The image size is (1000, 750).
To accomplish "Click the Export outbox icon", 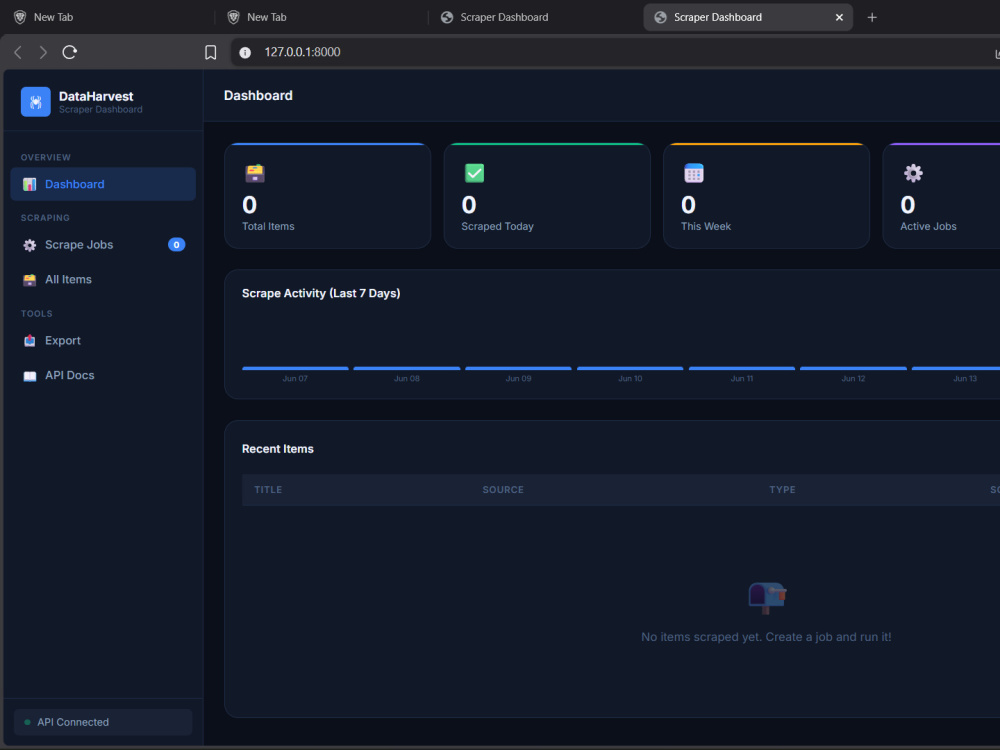I will [x=29, y=341].
